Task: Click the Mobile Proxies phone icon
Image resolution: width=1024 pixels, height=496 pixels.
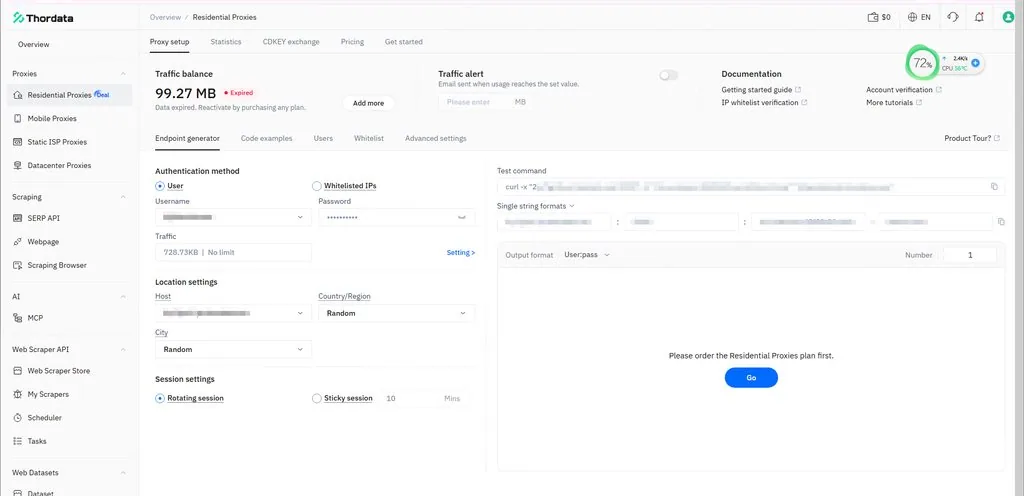Action: point(18,119)
